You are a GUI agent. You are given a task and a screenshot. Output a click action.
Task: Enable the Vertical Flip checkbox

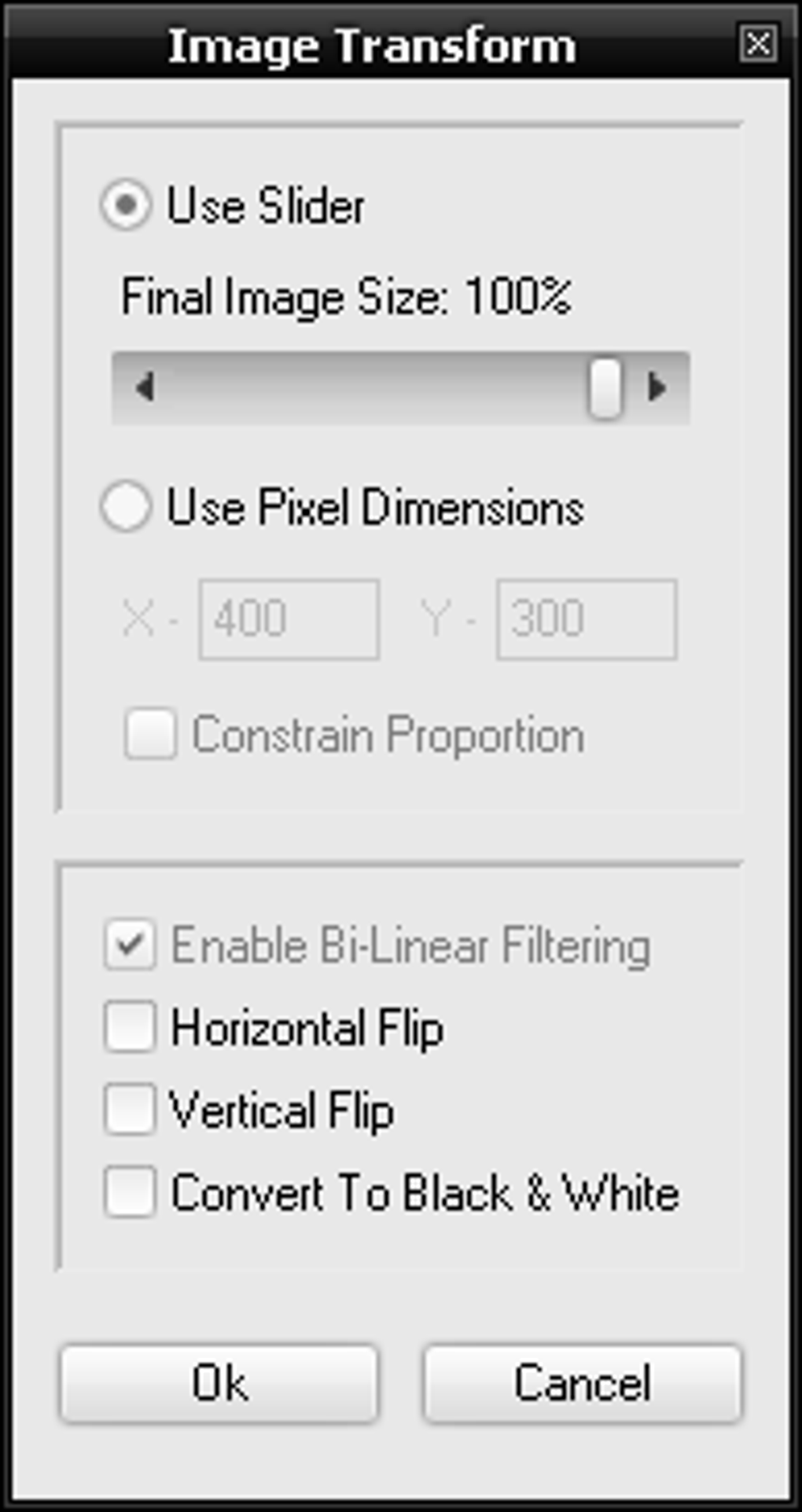tap(130, 1110)
